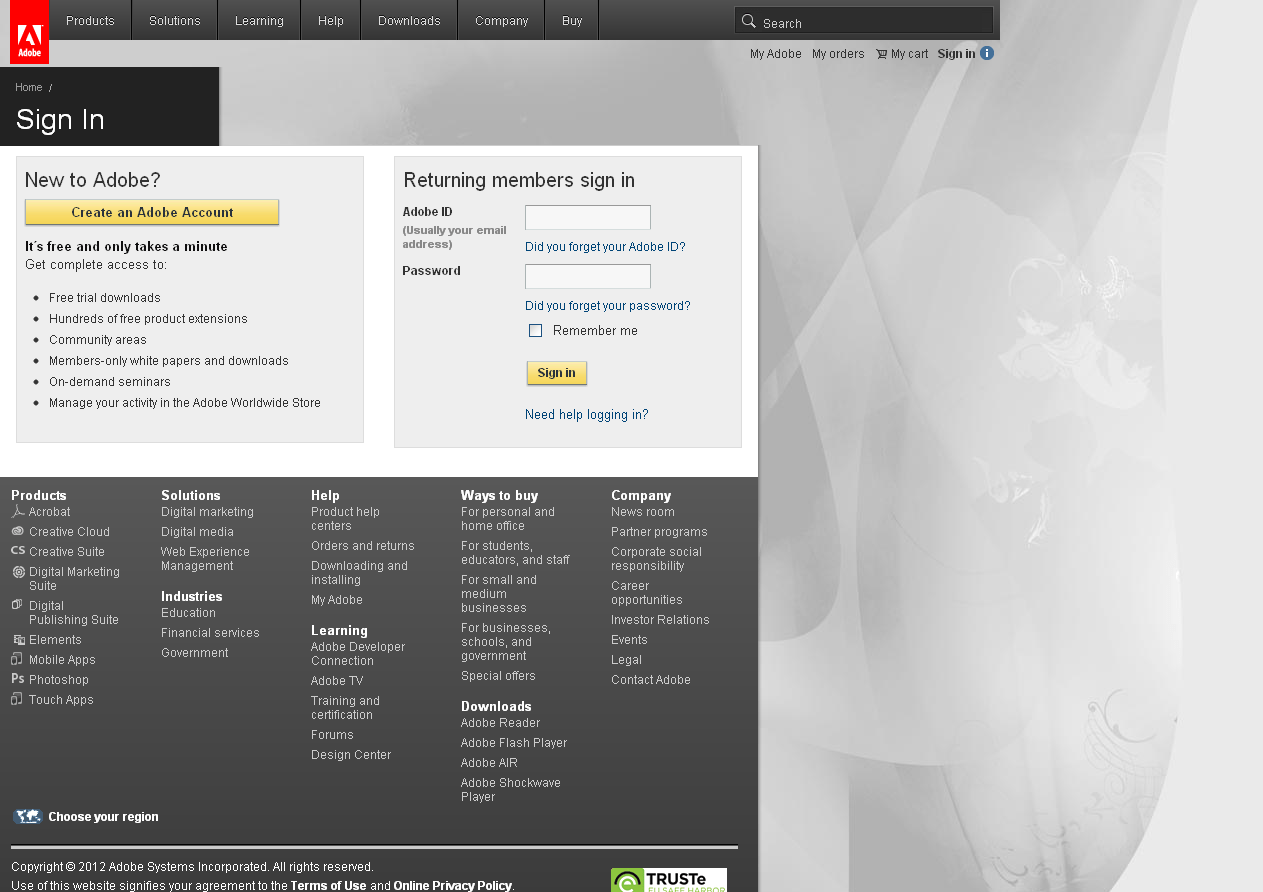Open Partner programs link
Screen dimensions: 1263x892
point(659,532)
